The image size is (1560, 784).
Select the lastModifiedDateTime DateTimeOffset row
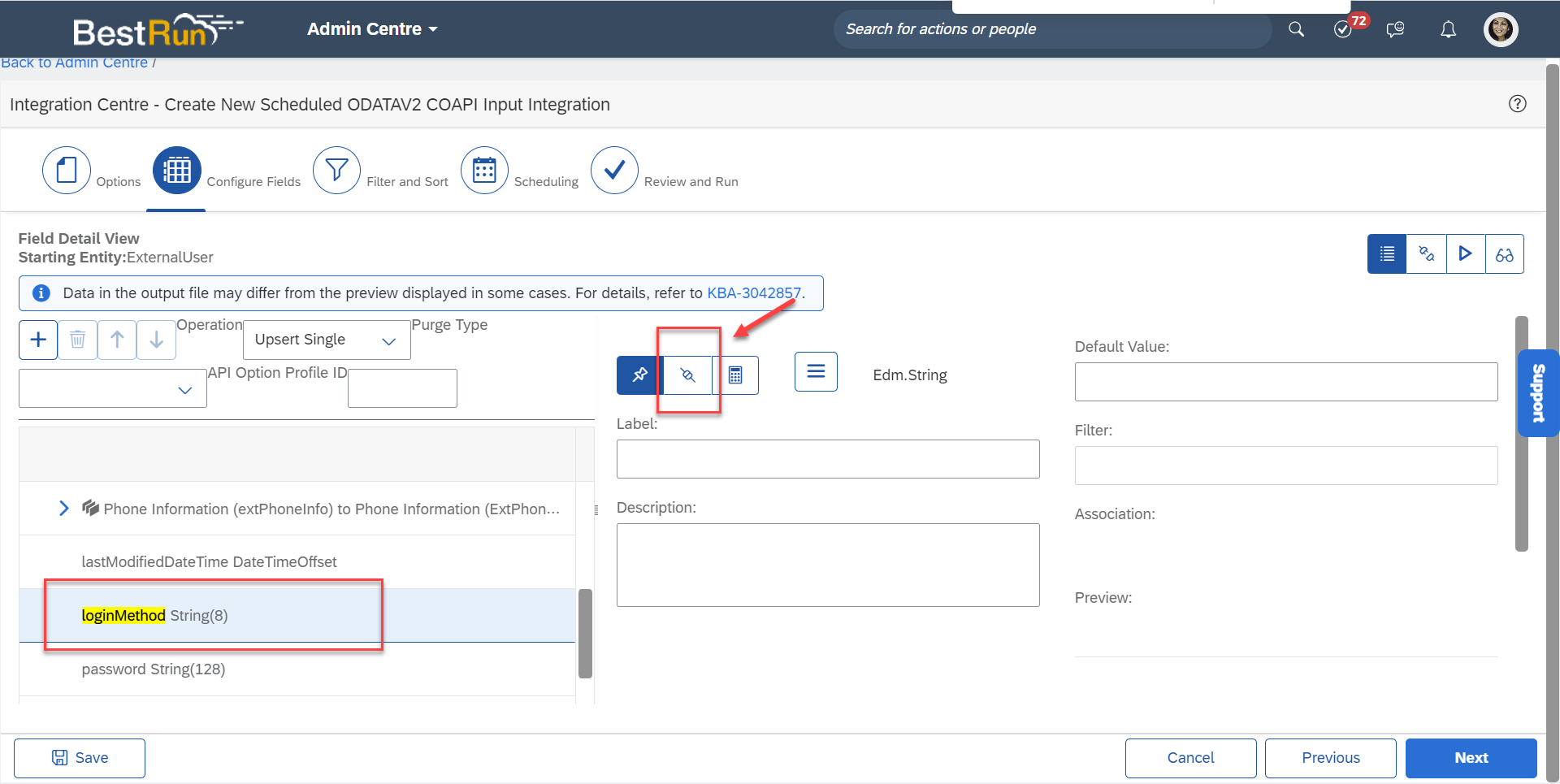[x=297, y=562]
